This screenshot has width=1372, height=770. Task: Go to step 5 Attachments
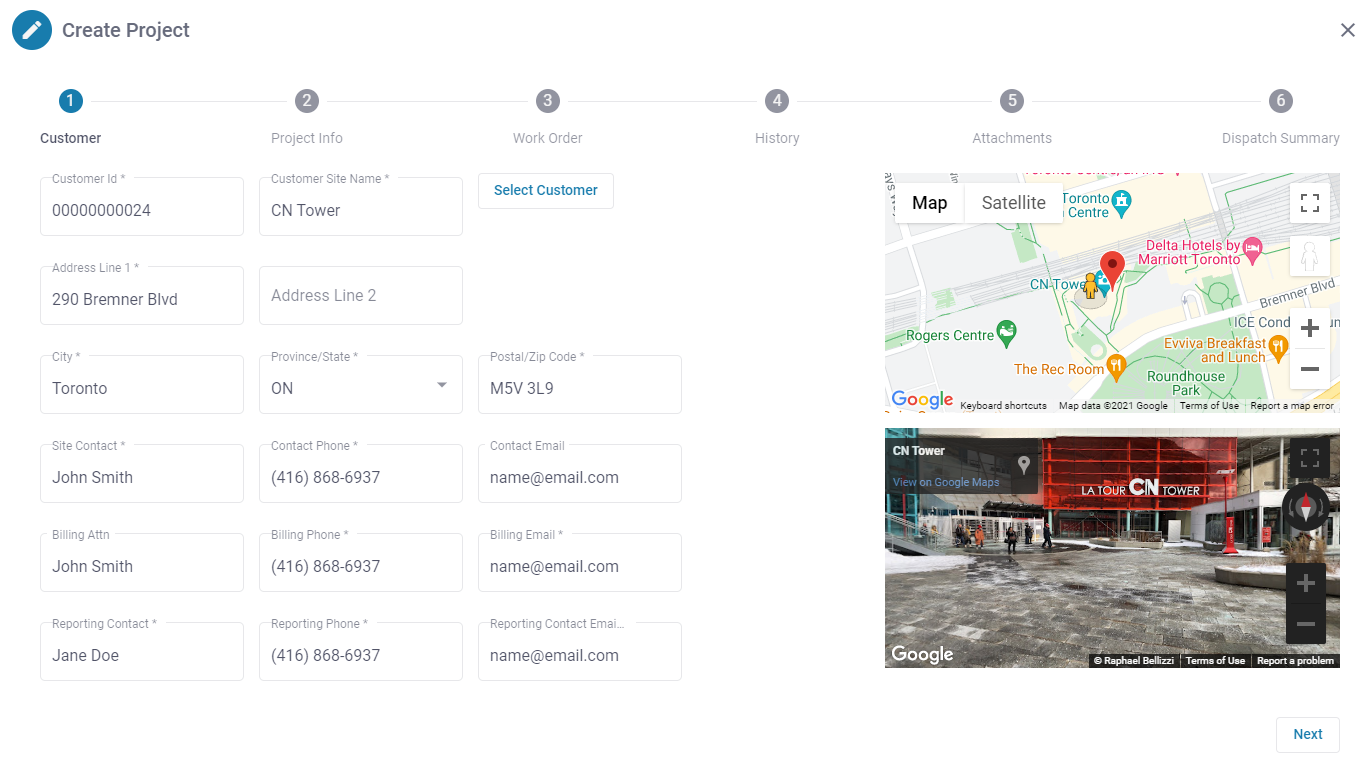[1012, 101]
